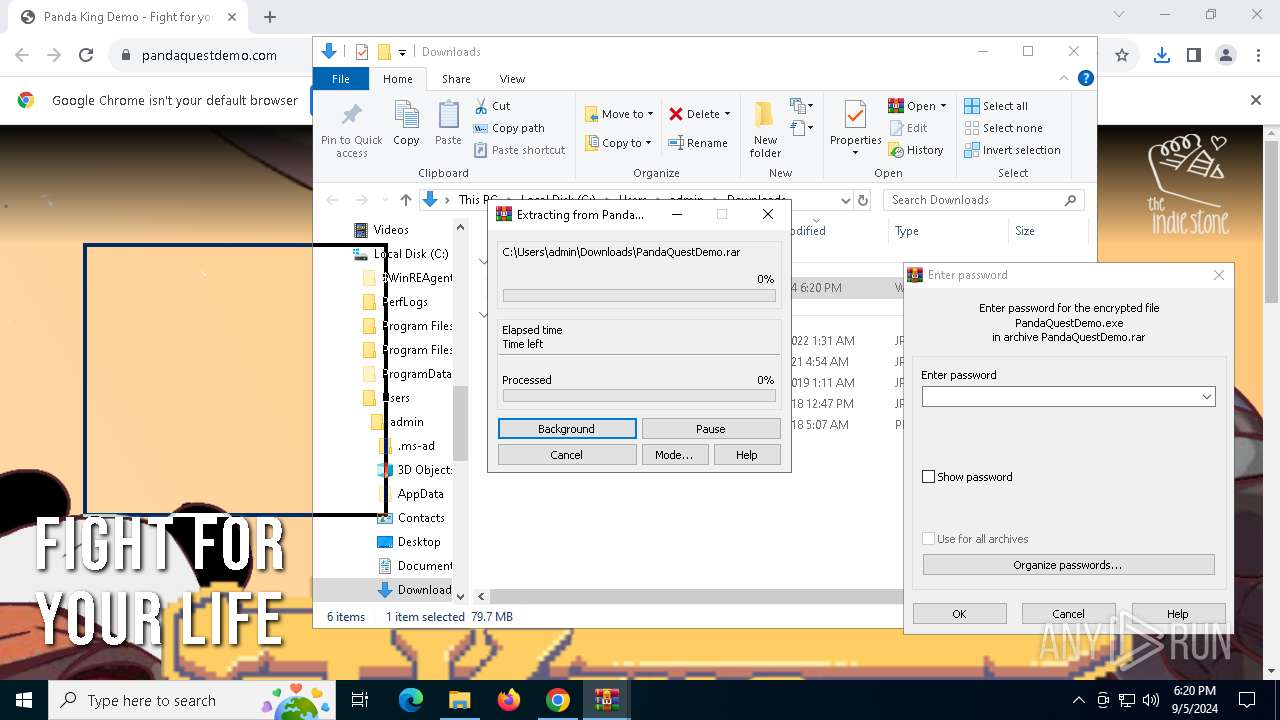The width and height of the screenshot is (1280, 720).
Task: Click Cancel in extraction dialog
Action: click(x=566, y=455)
